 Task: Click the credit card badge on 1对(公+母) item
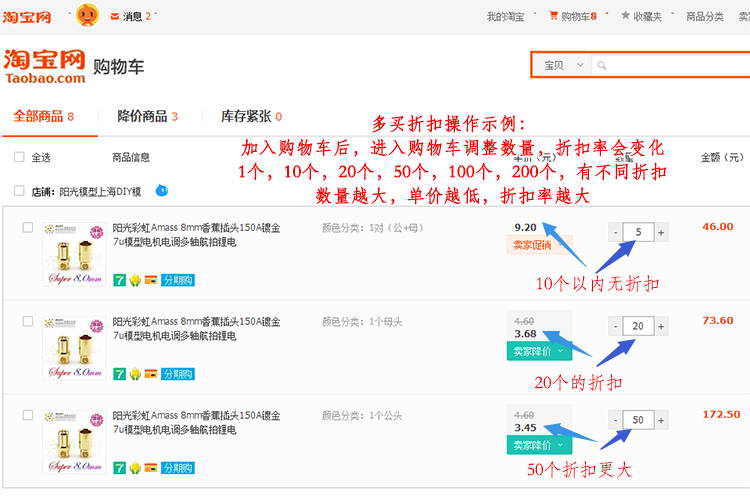click(151, 280)
